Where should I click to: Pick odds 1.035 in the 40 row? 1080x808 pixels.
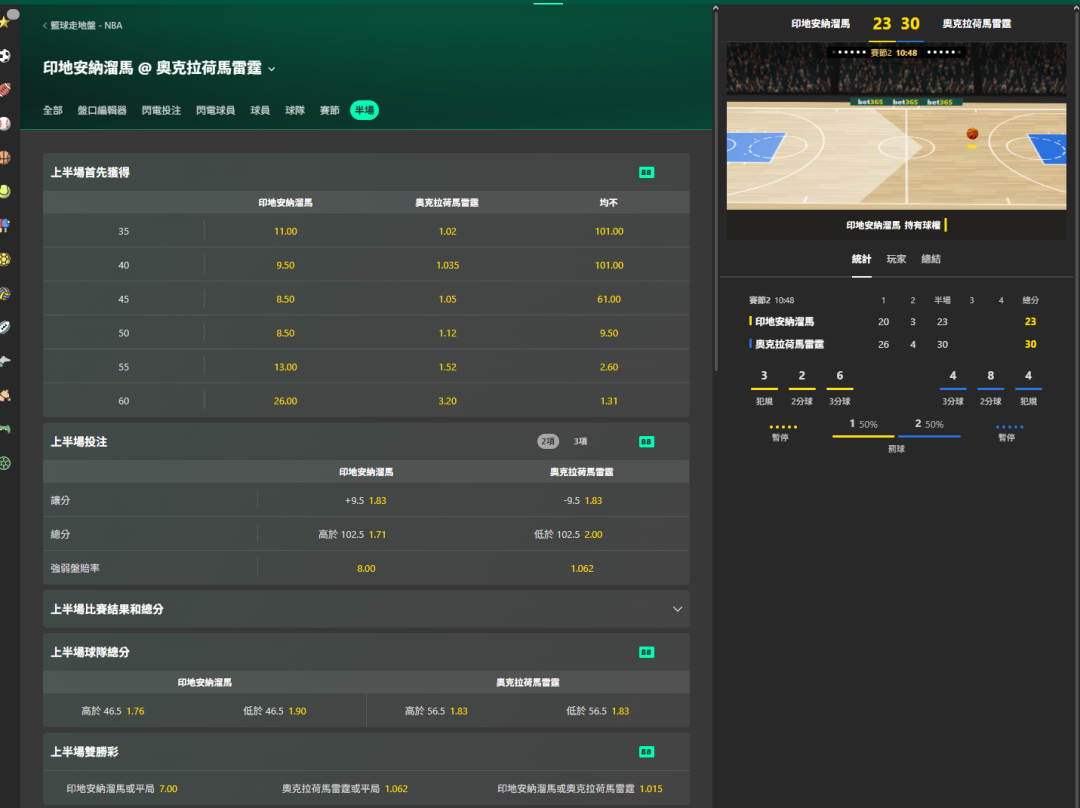tap(448, 265)
